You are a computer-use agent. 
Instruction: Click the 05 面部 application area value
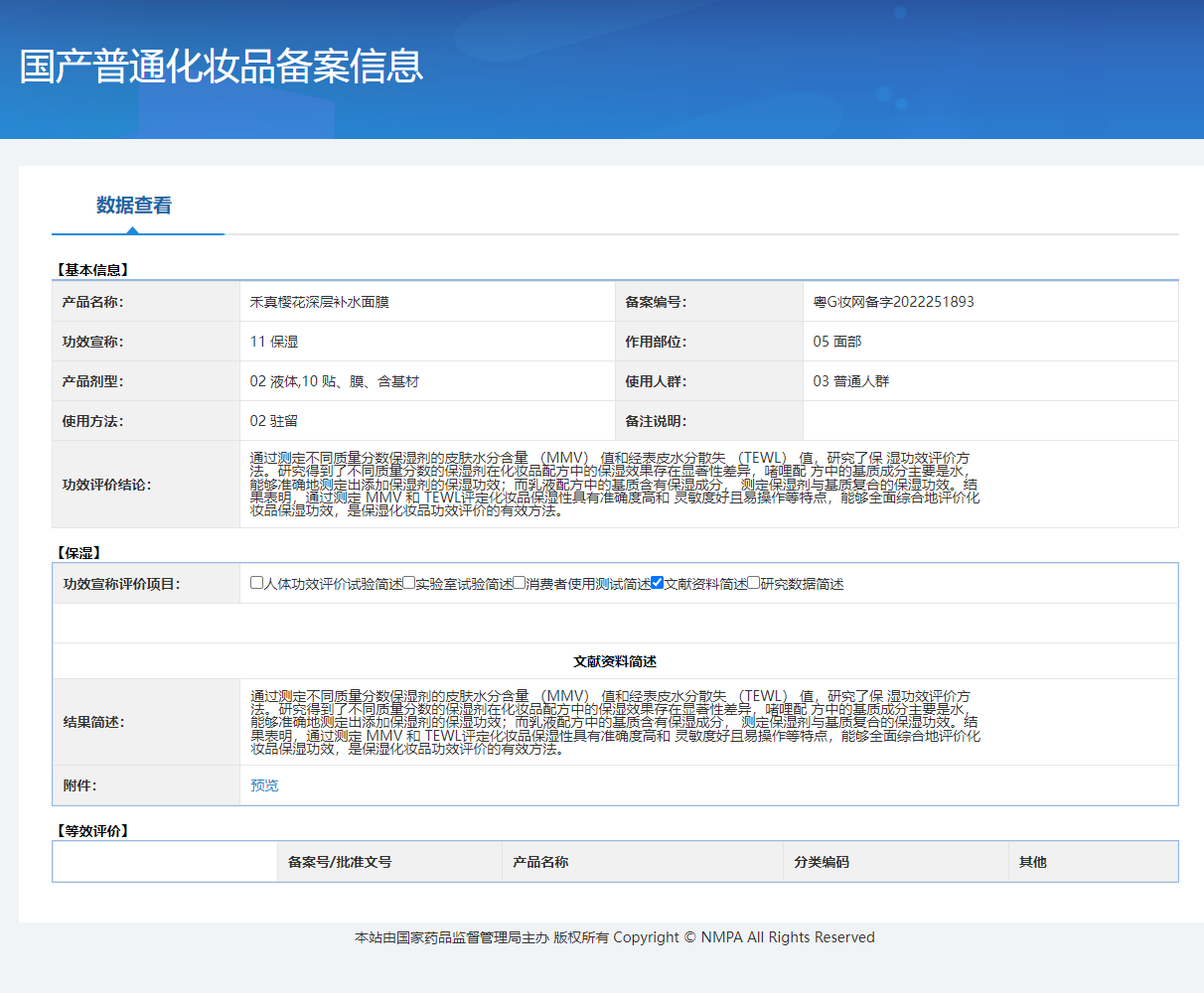click(837, 342)
